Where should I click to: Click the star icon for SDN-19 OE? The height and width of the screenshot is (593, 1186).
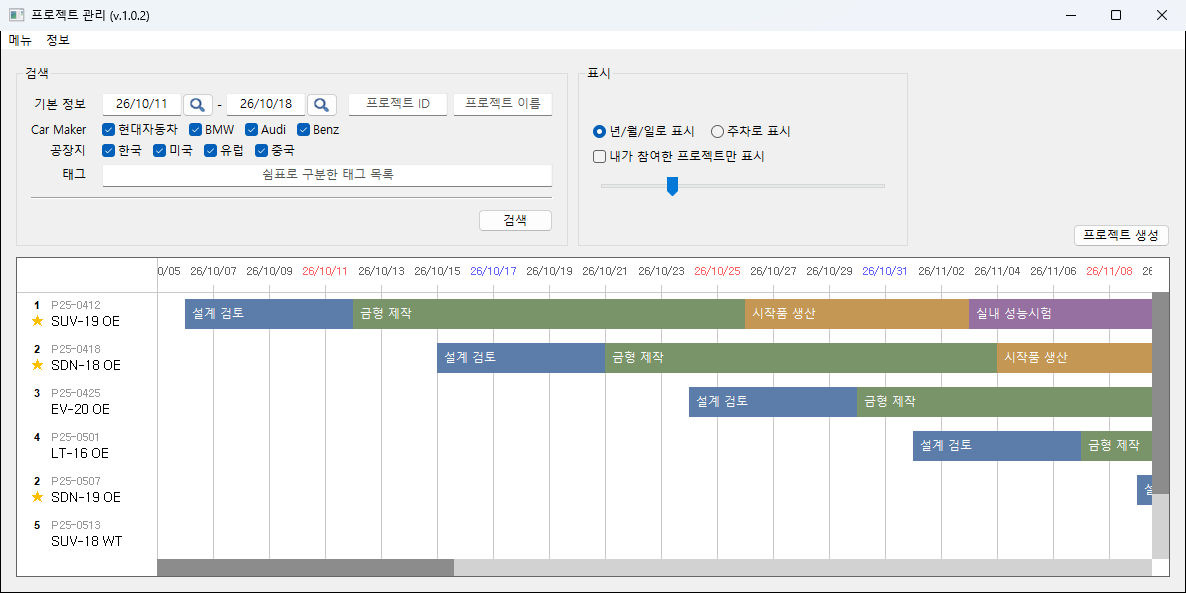tap(37, 497)
